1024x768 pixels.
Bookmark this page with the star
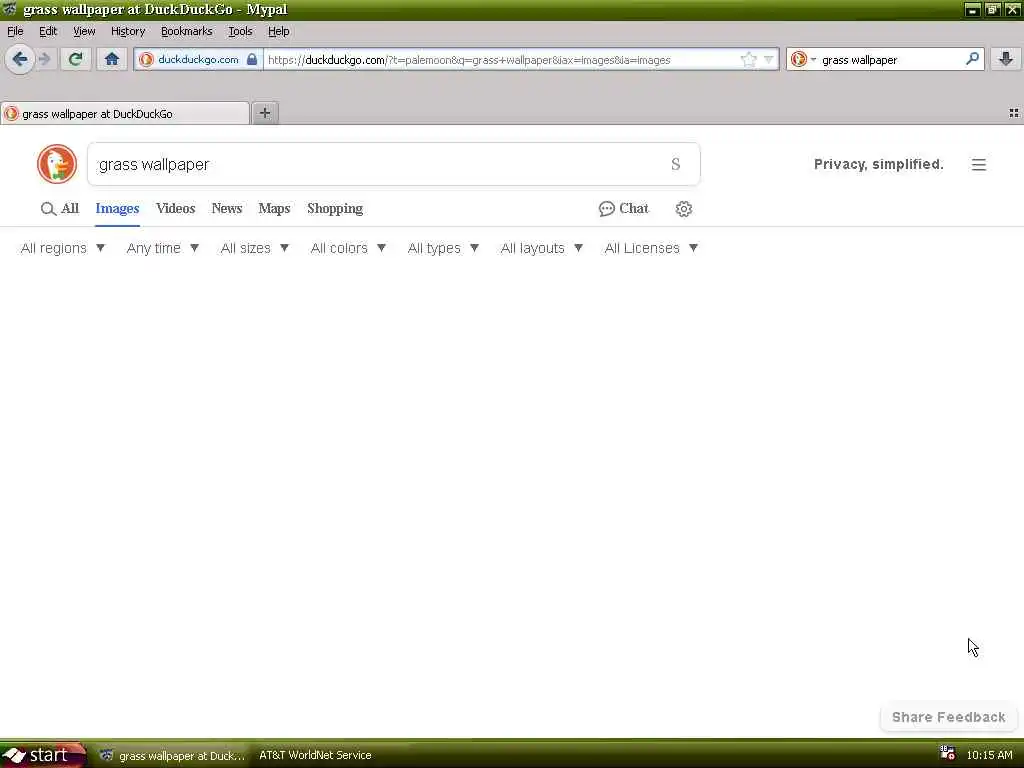[x=748, y=59]
